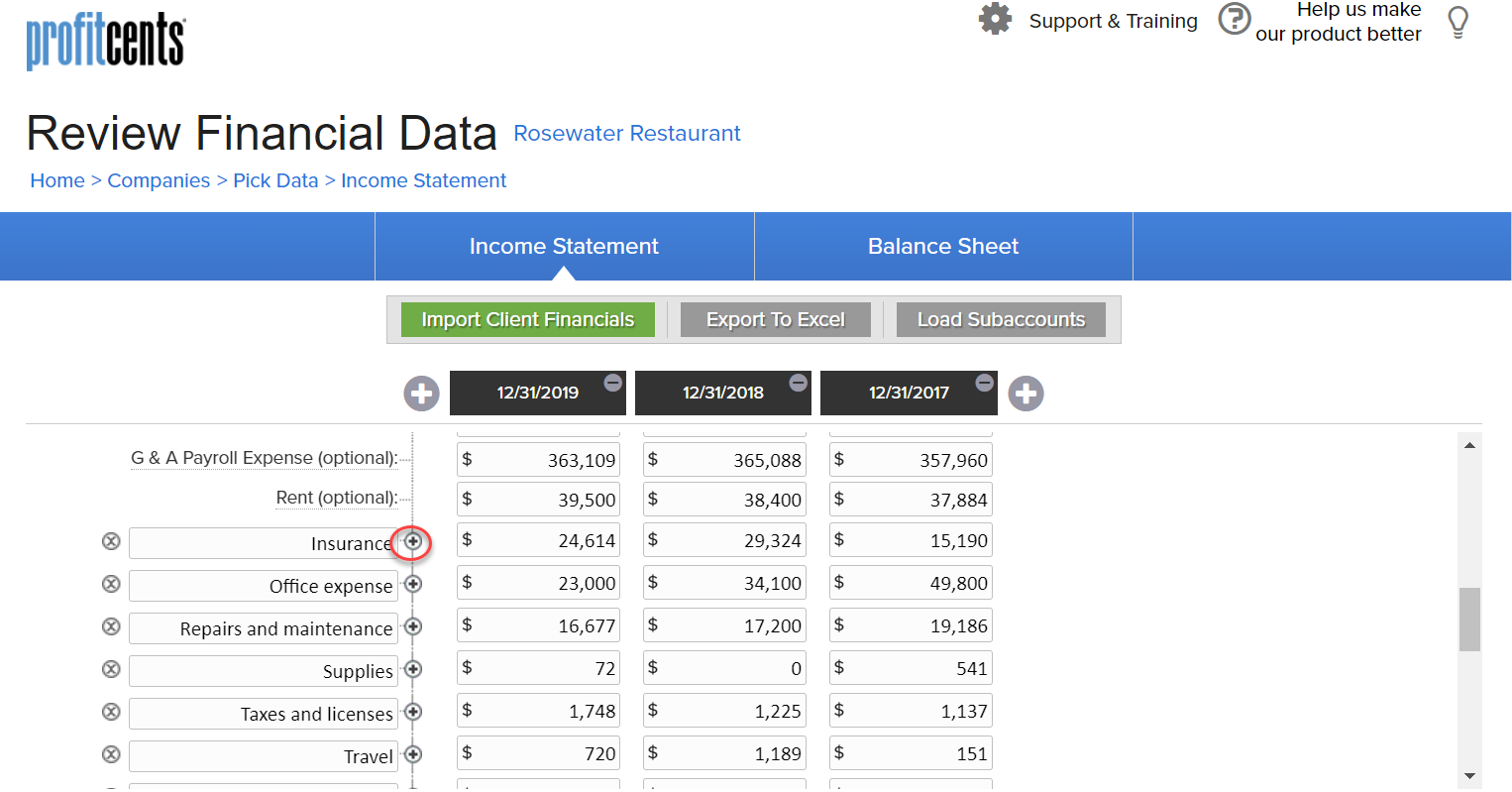Edit the Taxes and licenses name field
Screen dimensions: 1512x792
(x=264, y=714)
